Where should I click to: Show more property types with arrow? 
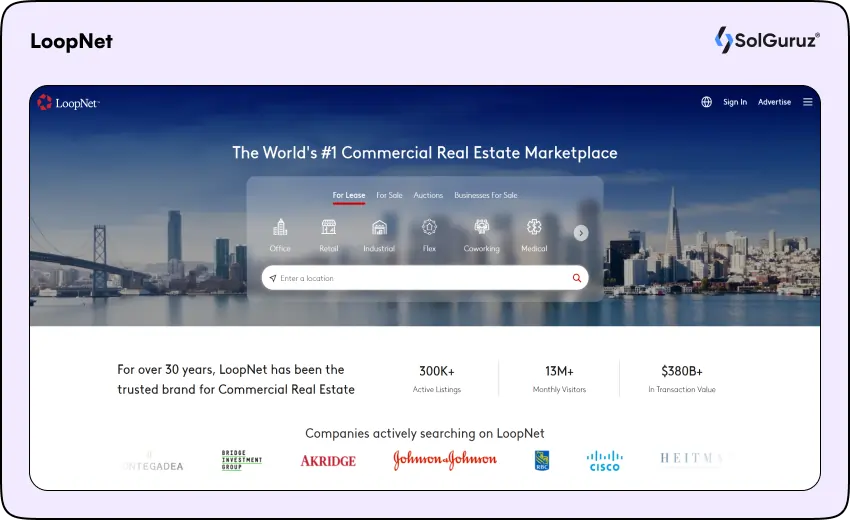(581, 233)
